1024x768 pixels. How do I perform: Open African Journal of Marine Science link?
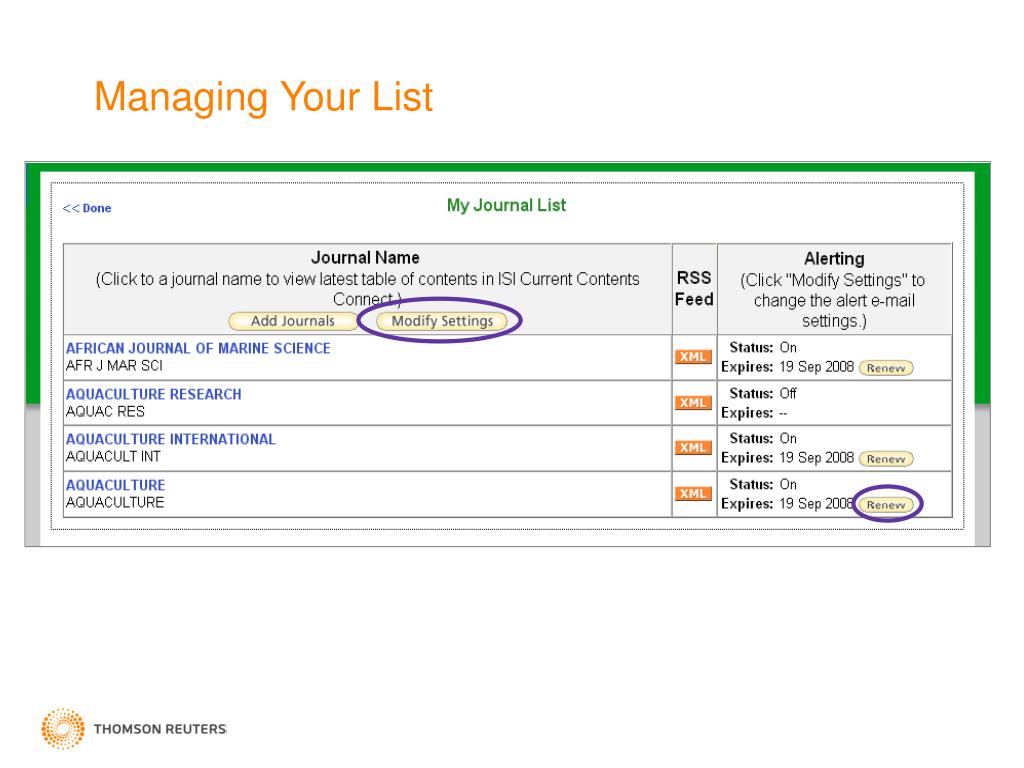199,349
